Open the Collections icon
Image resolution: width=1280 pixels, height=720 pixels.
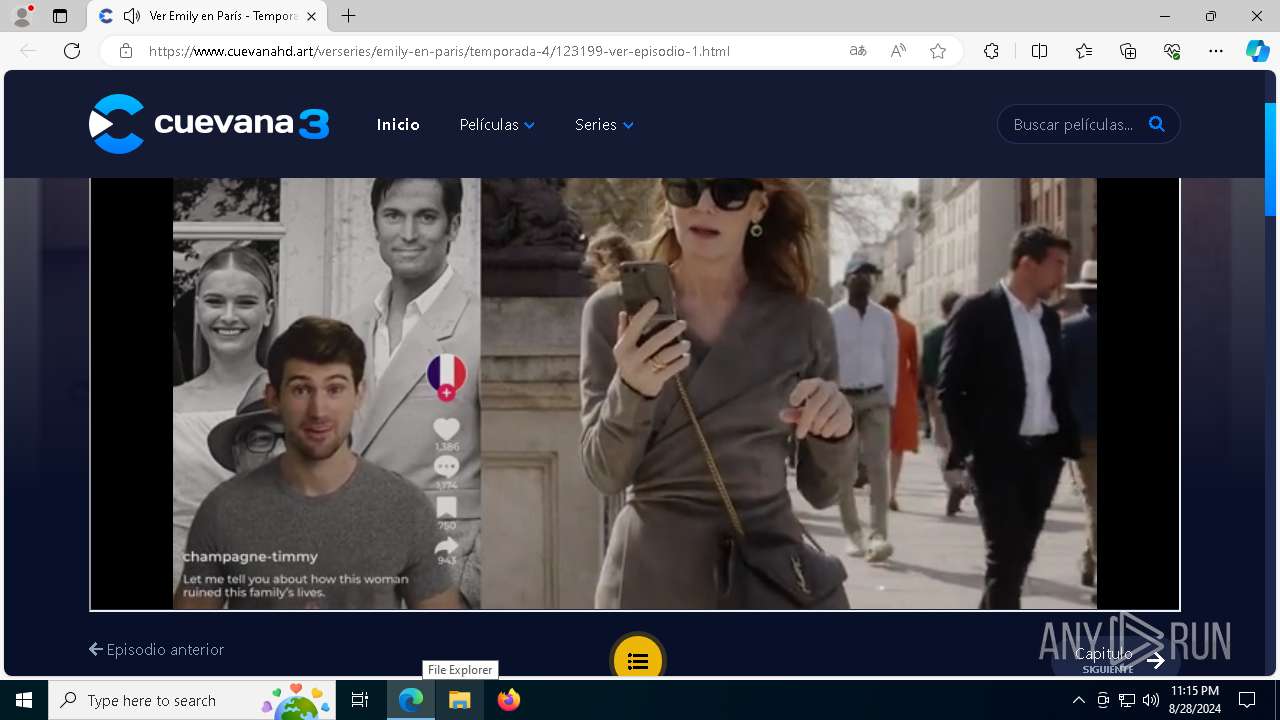coord(1128,51)
